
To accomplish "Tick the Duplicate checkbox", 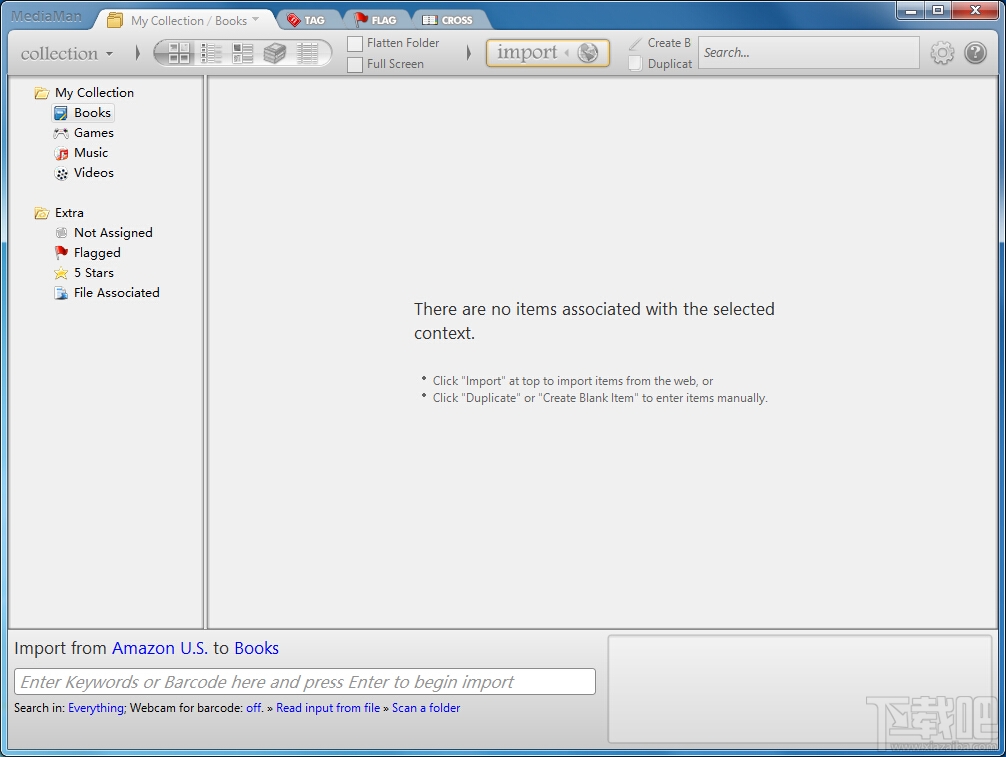I will (x=635, y=64).
